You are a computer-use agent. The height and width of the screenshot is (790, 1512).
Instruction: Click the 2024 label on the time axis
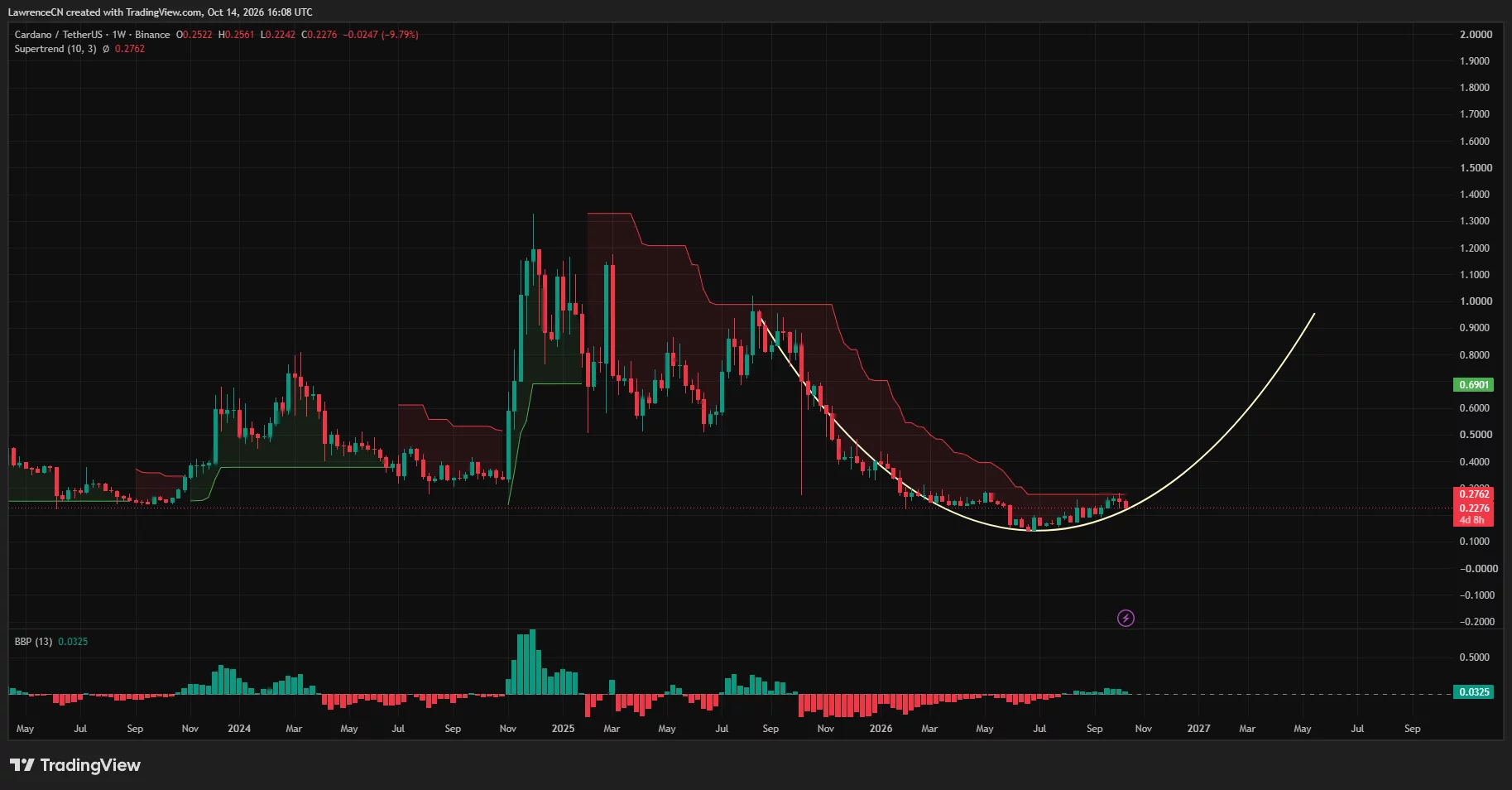[x=239, y=729]
